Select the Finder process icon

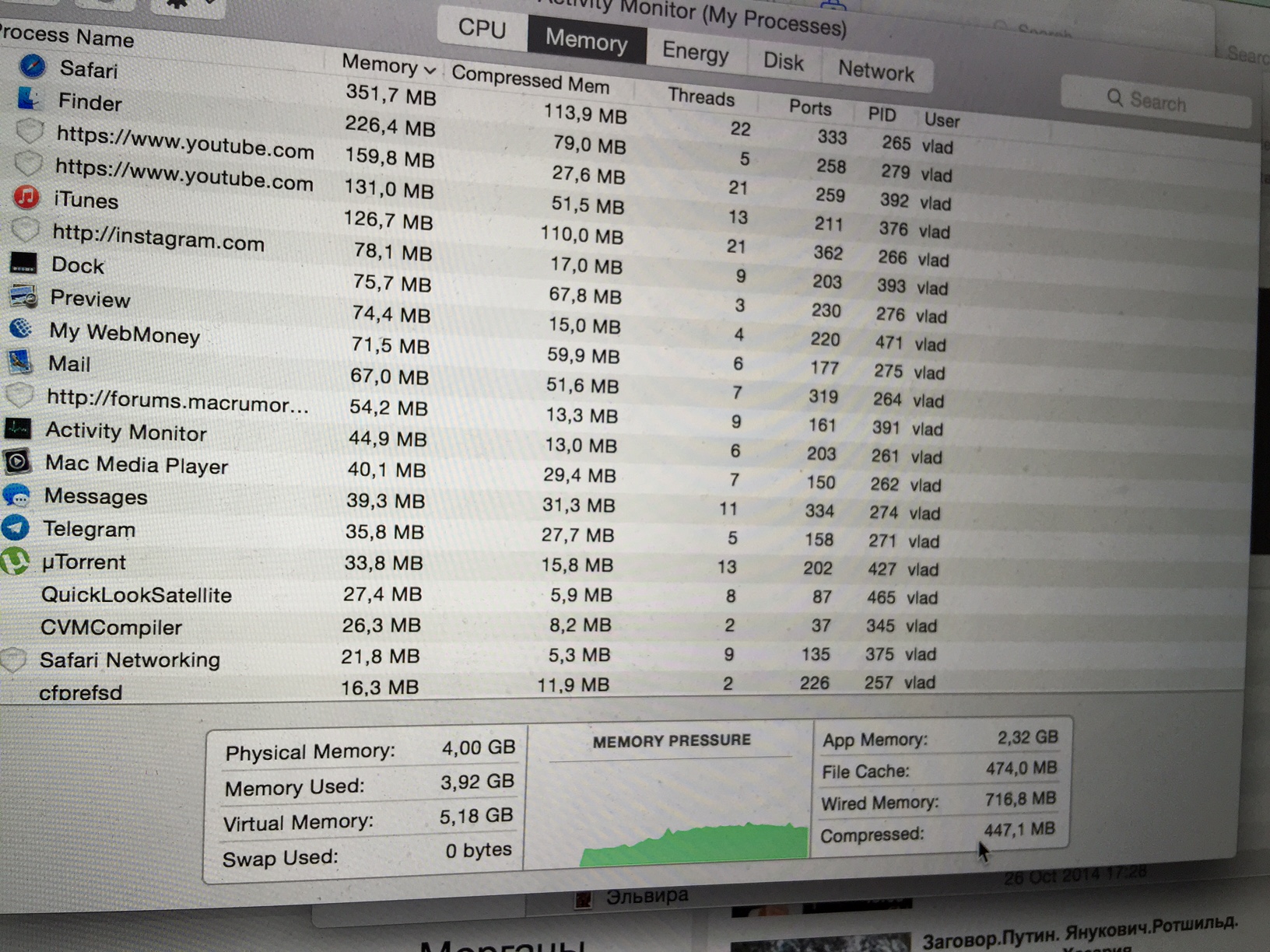[29, 98]
